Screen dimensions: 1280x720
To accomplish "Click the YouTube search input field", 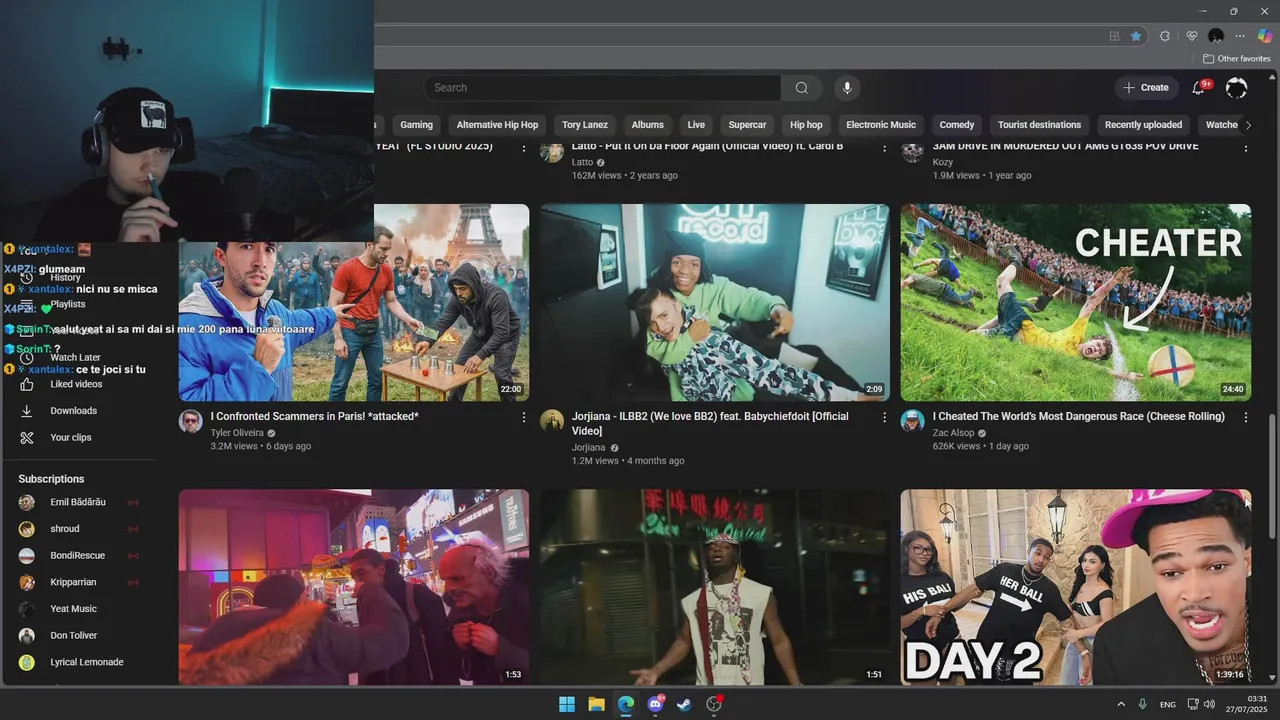I will 602,88.
